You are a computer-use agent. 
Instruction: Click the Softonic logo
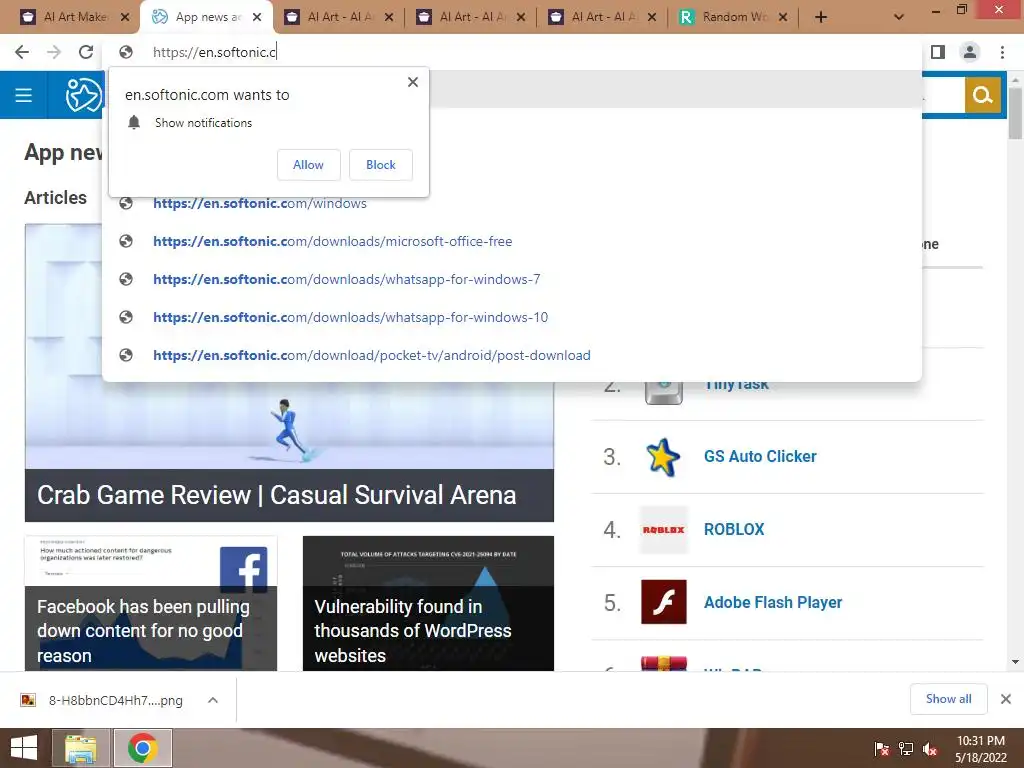click(84, 95)
